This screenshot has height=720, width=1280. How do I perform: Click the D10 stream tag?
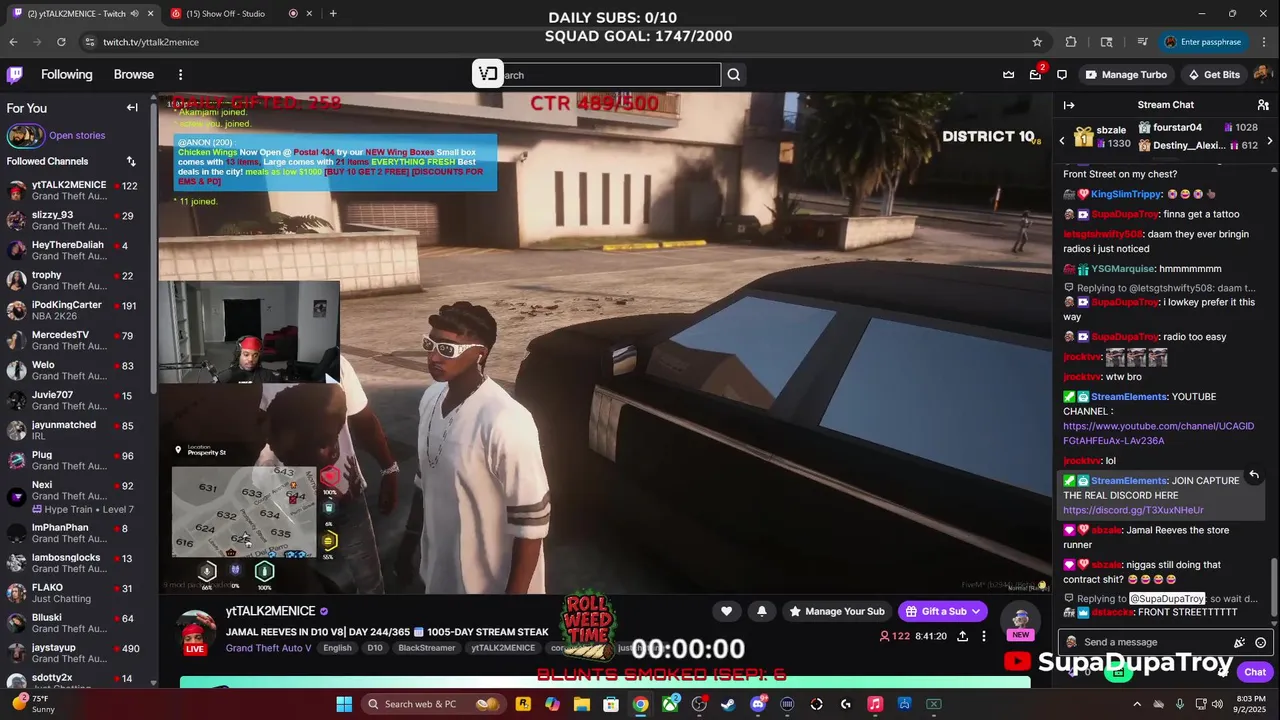tap(375, 648)
